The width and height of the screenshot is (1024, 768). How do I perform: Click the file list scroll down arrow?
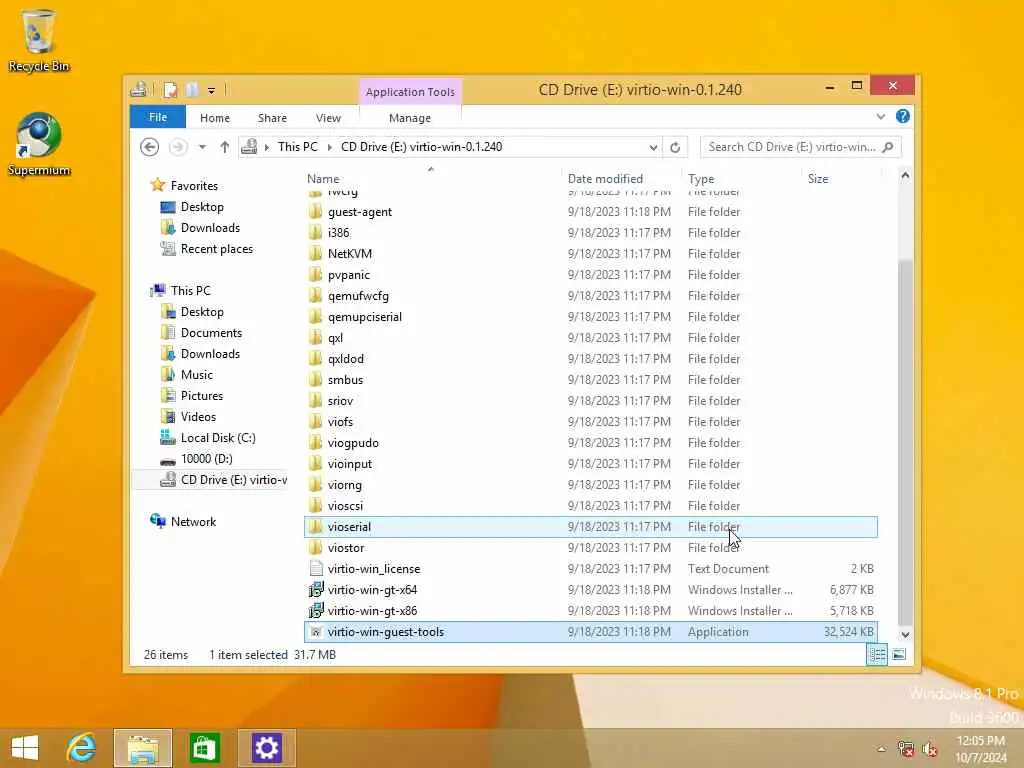point(905,635)
